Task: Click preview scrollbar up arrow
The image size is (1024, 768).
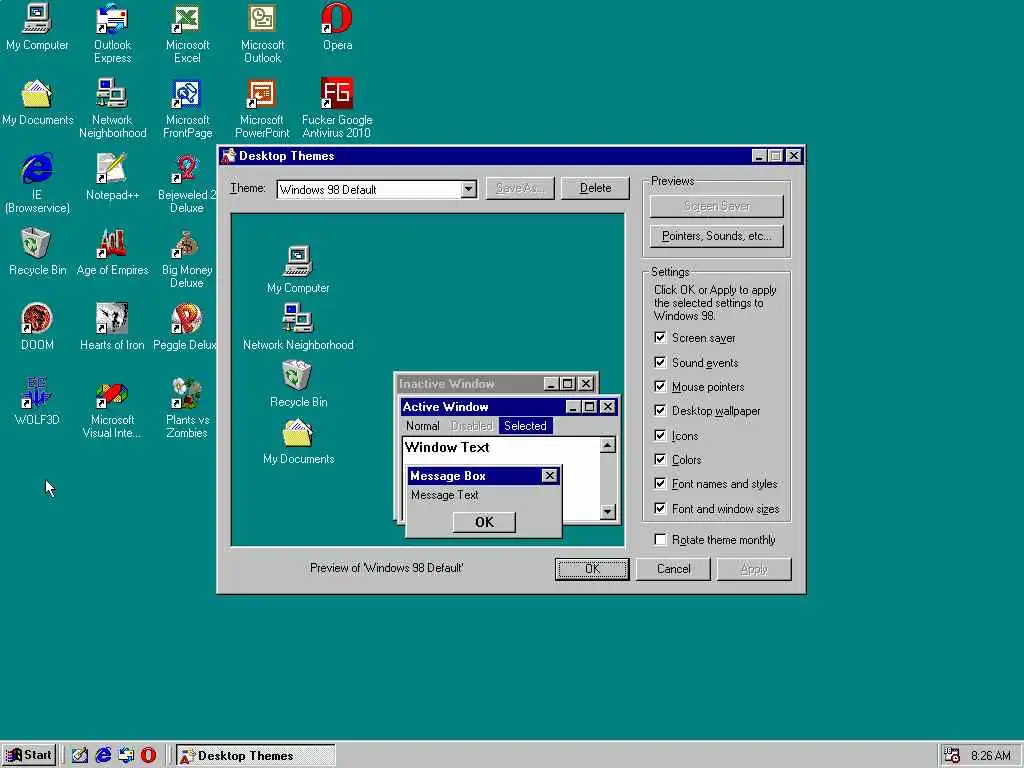Action: click(607, 445)
